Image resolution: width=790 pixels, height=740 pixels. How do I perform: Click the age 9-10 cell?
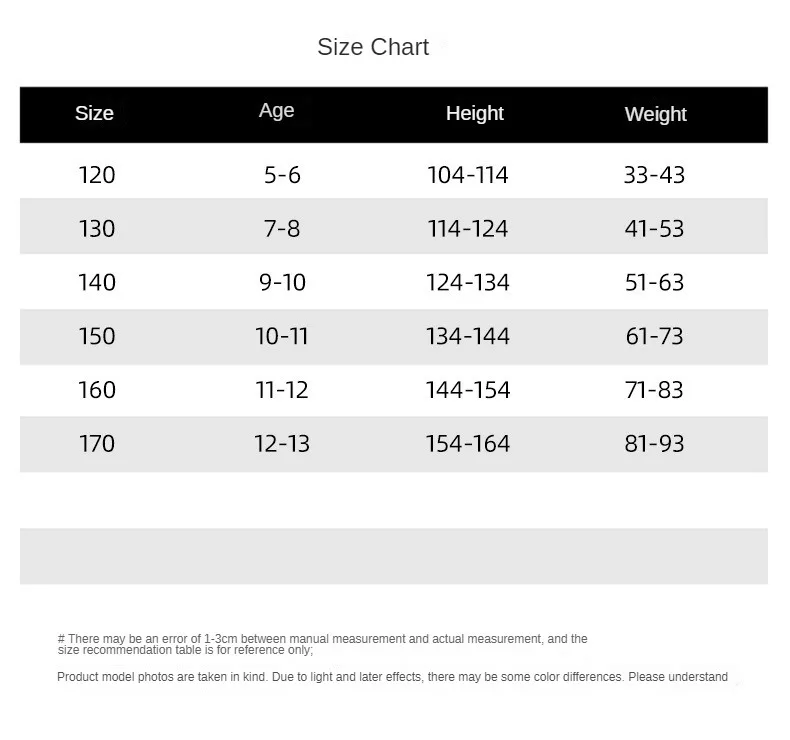[282, 283]
